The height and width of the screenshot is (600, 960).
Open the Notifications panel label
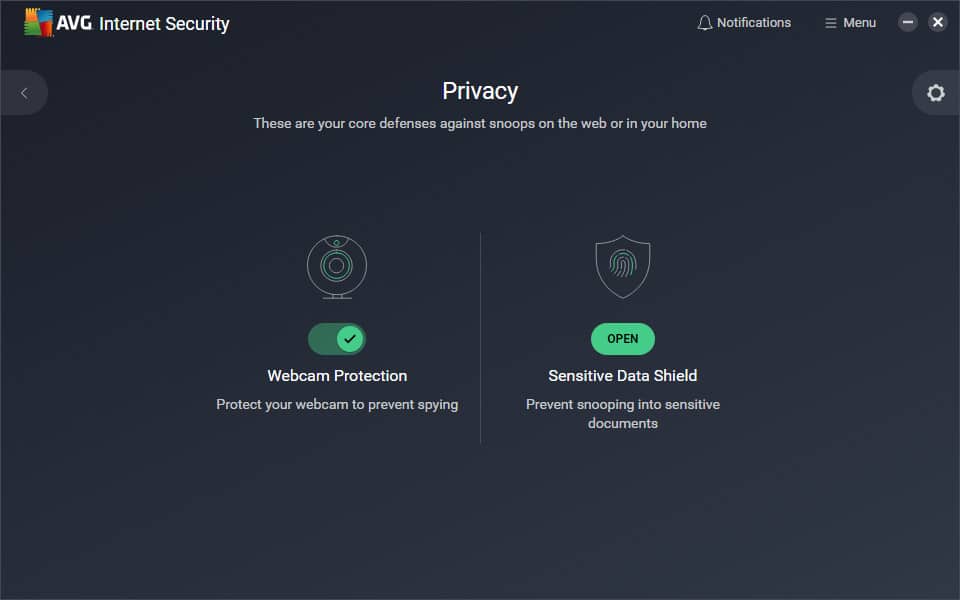click(754, 23)
